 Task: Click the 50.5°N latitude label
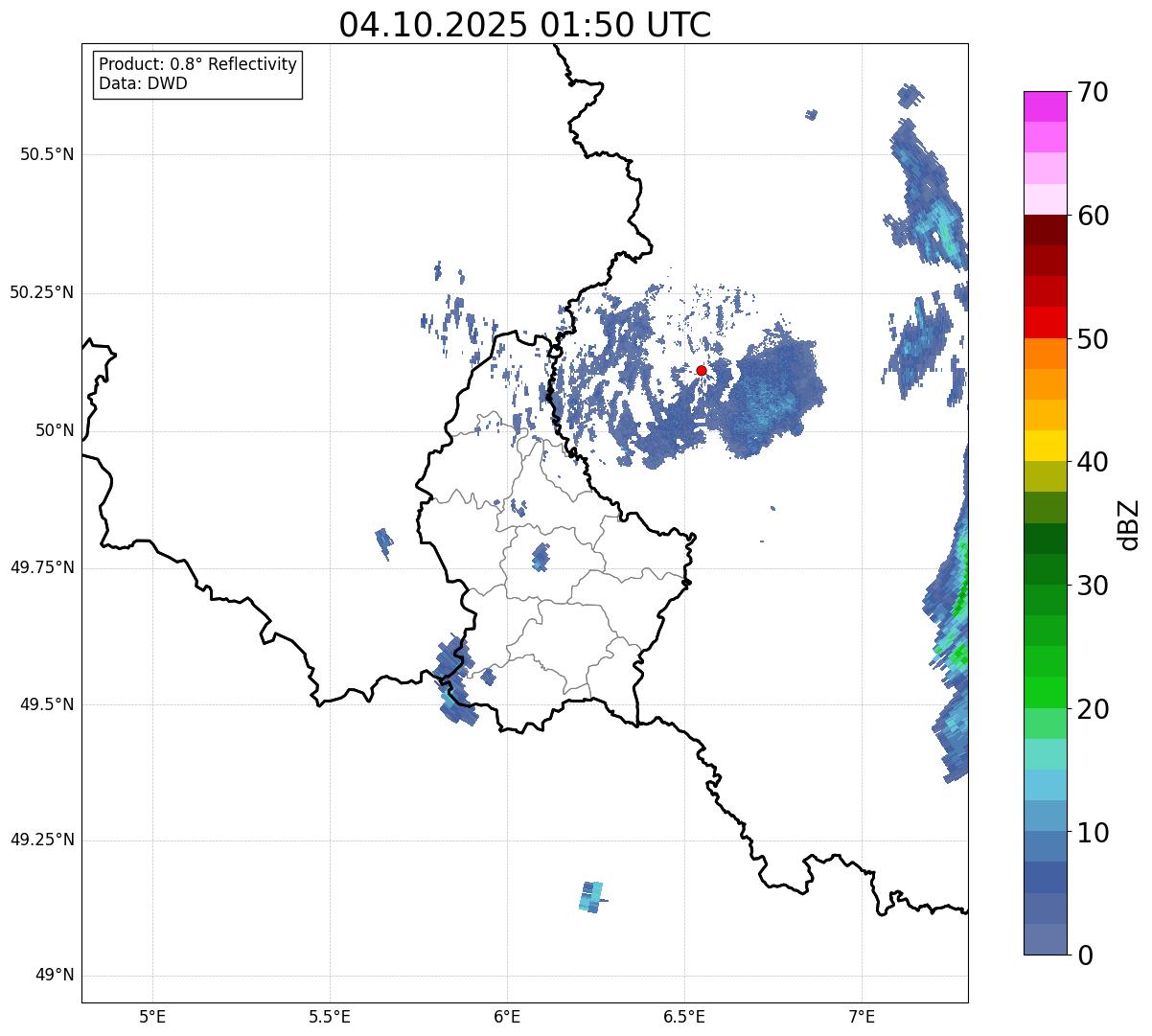pyautogui.click(x=46, y=154)
